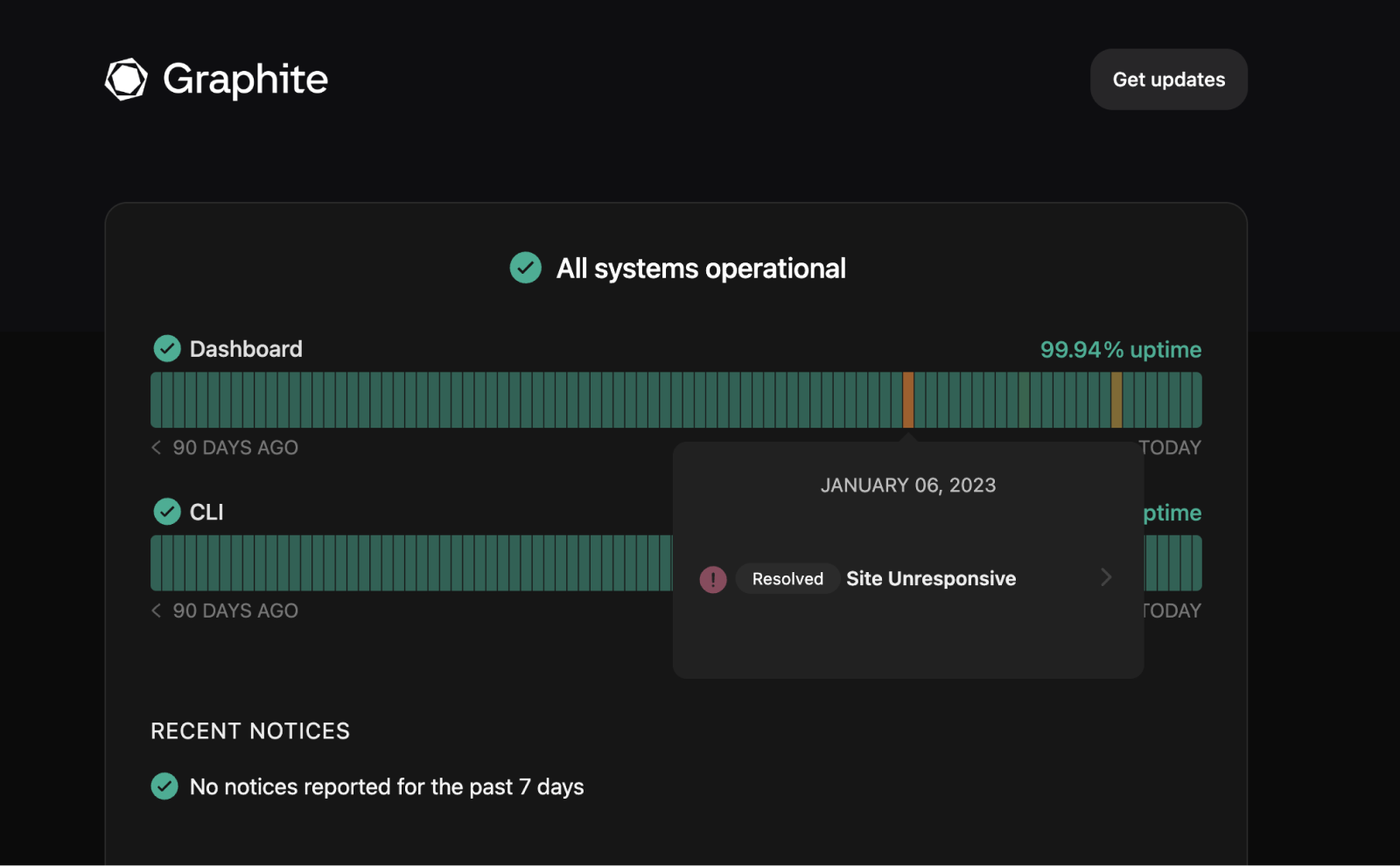Screen dimensions: 1400x866
Task: Click the green check beside All systems operational
Action: pos(526,268)
